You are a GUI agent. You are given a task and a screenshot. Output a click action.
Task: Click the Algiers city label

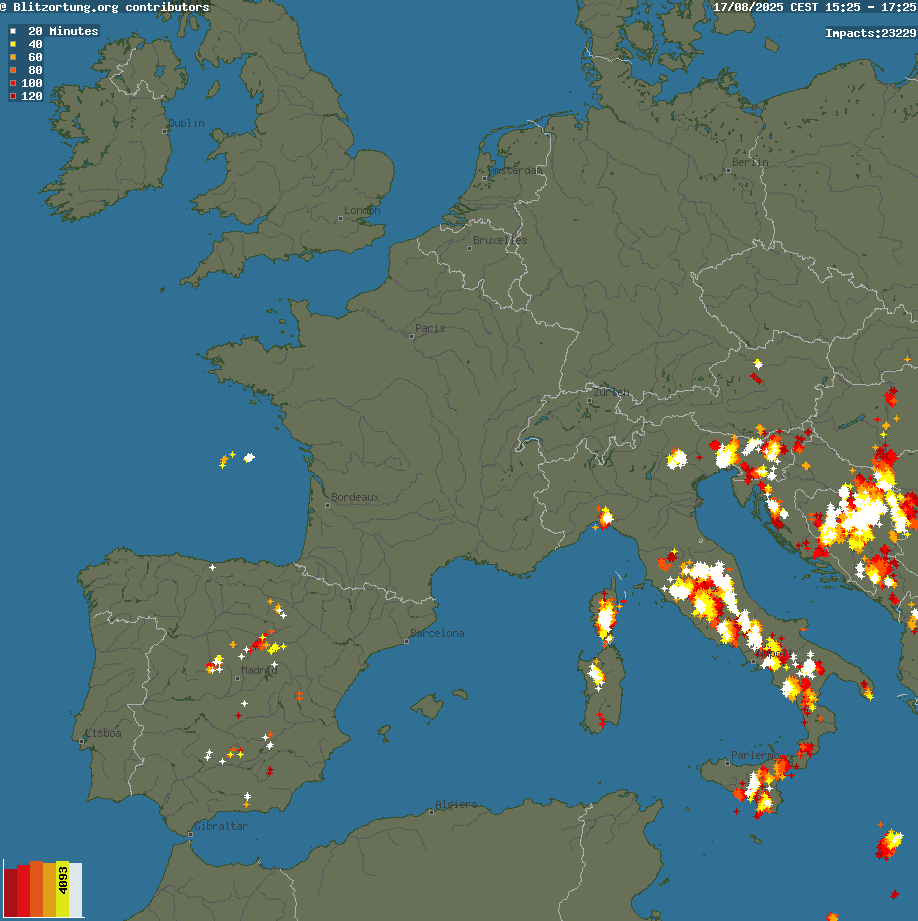[456, 804]
